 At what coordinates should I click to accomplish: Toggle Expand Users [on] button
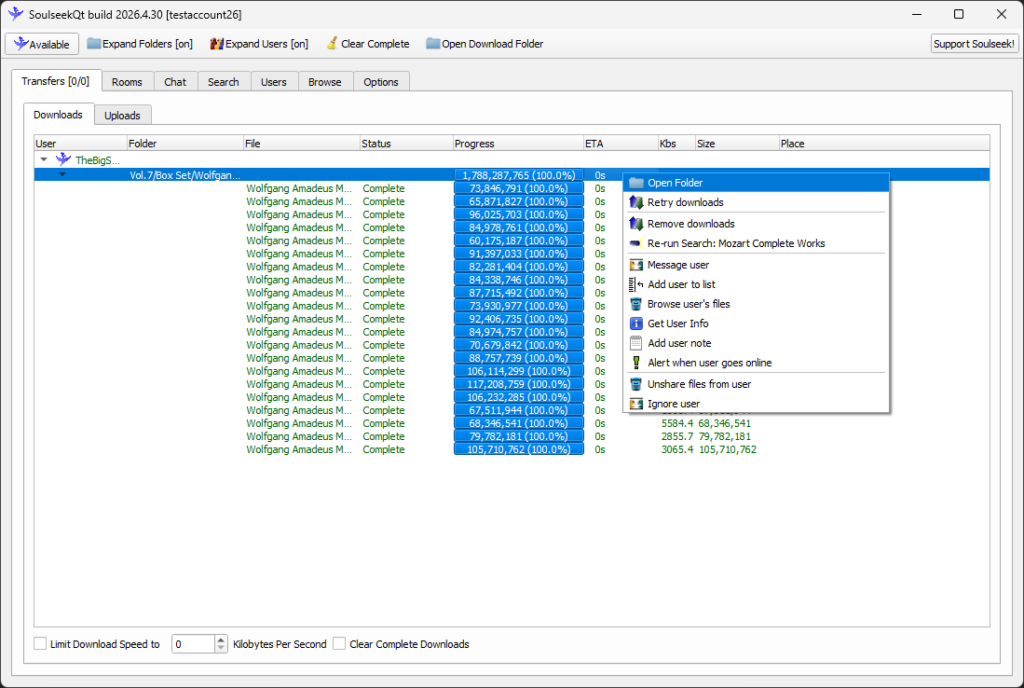(x=259, y=44)
